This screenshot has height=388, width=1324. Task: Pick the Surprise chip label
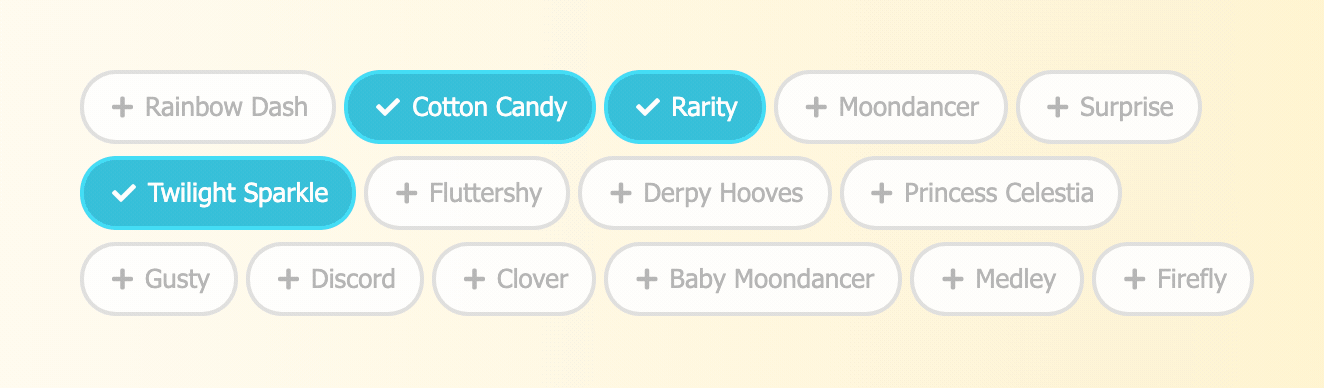pos(1127,108)
